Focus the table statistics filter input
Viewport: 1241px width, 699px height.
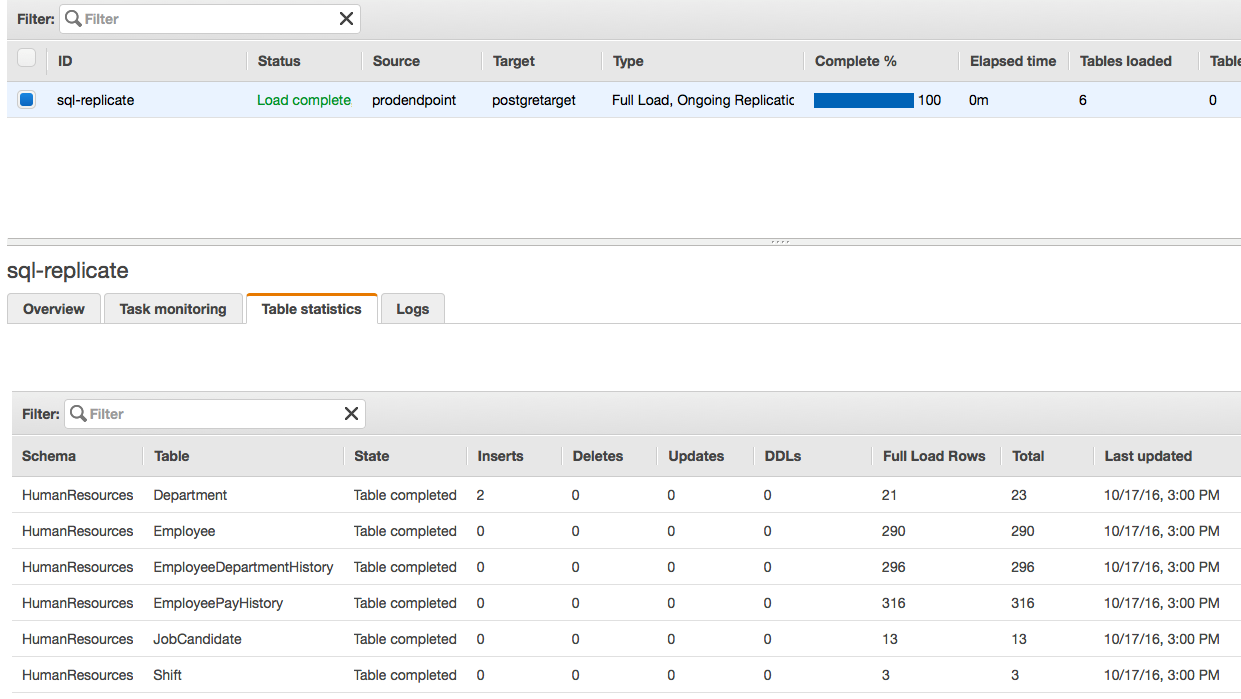point(215,414)
